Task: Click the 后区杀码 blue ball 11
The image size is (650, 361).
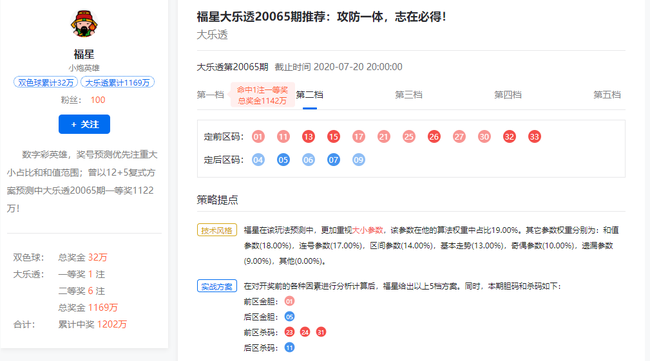Action: 289,347
